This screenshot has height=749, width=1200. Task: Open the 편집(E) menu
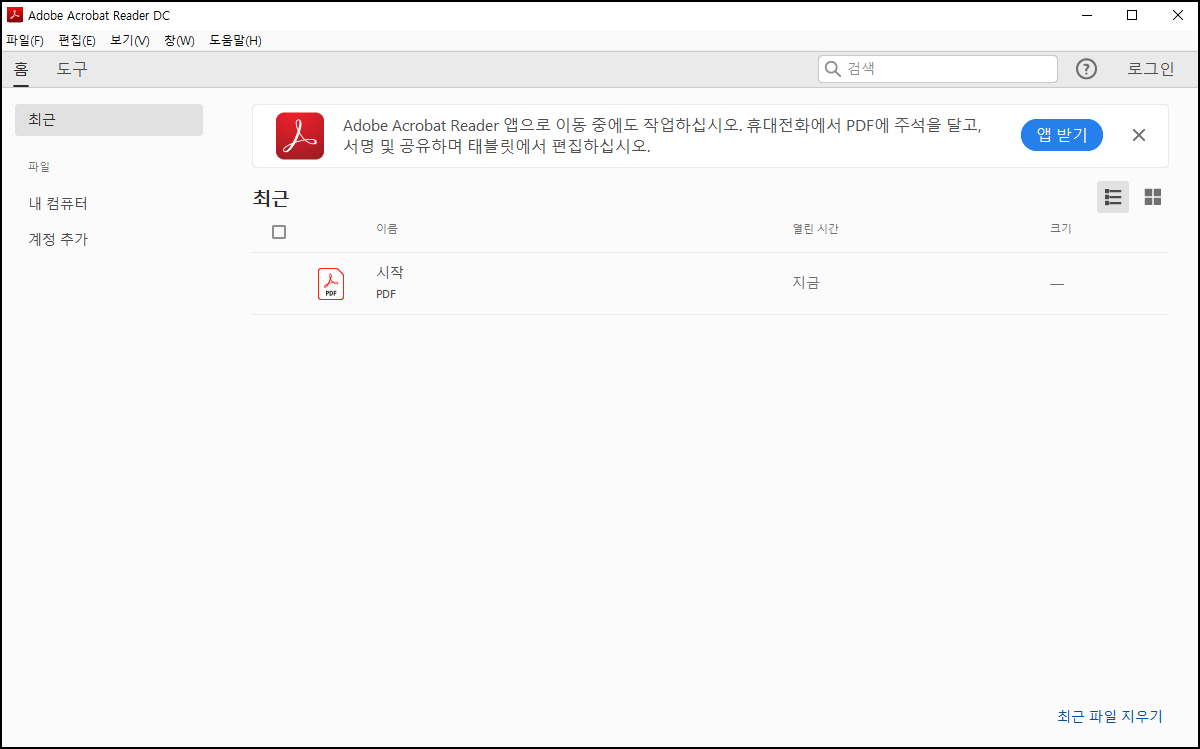(x=77, y=41)
